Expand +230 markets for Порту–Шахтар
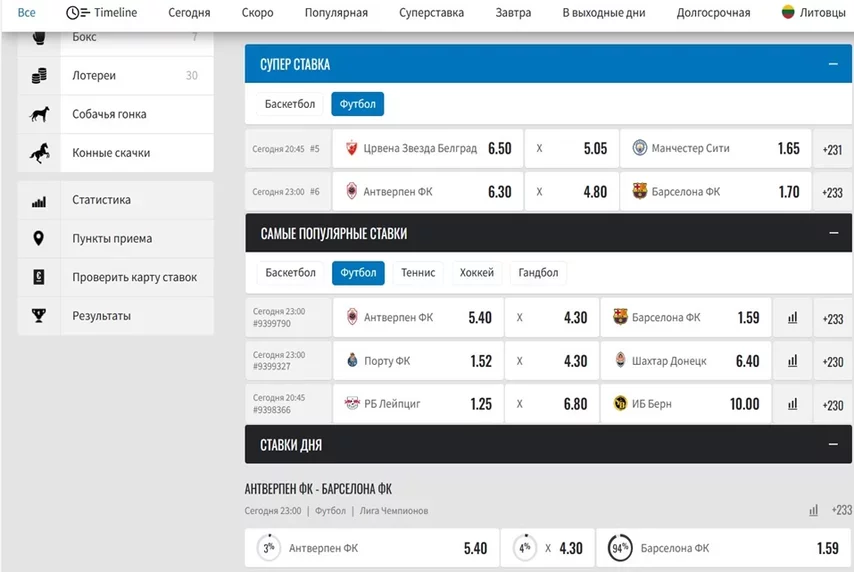This screenshot has width=854, height=572. click(x=833, y=361)
